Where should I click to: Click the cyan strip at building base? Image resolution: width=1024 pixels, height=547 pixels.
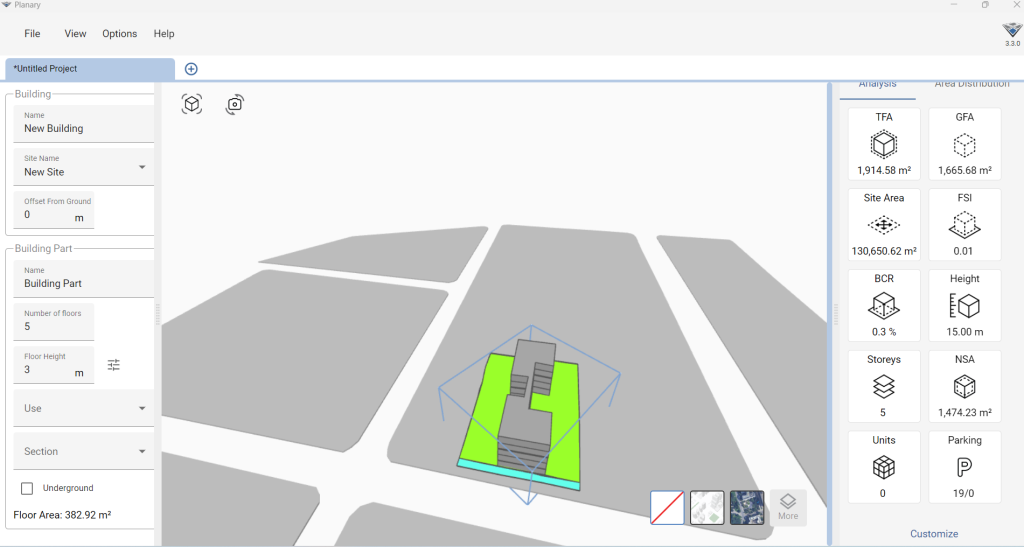pyautogui.click(x=518, y=475)
